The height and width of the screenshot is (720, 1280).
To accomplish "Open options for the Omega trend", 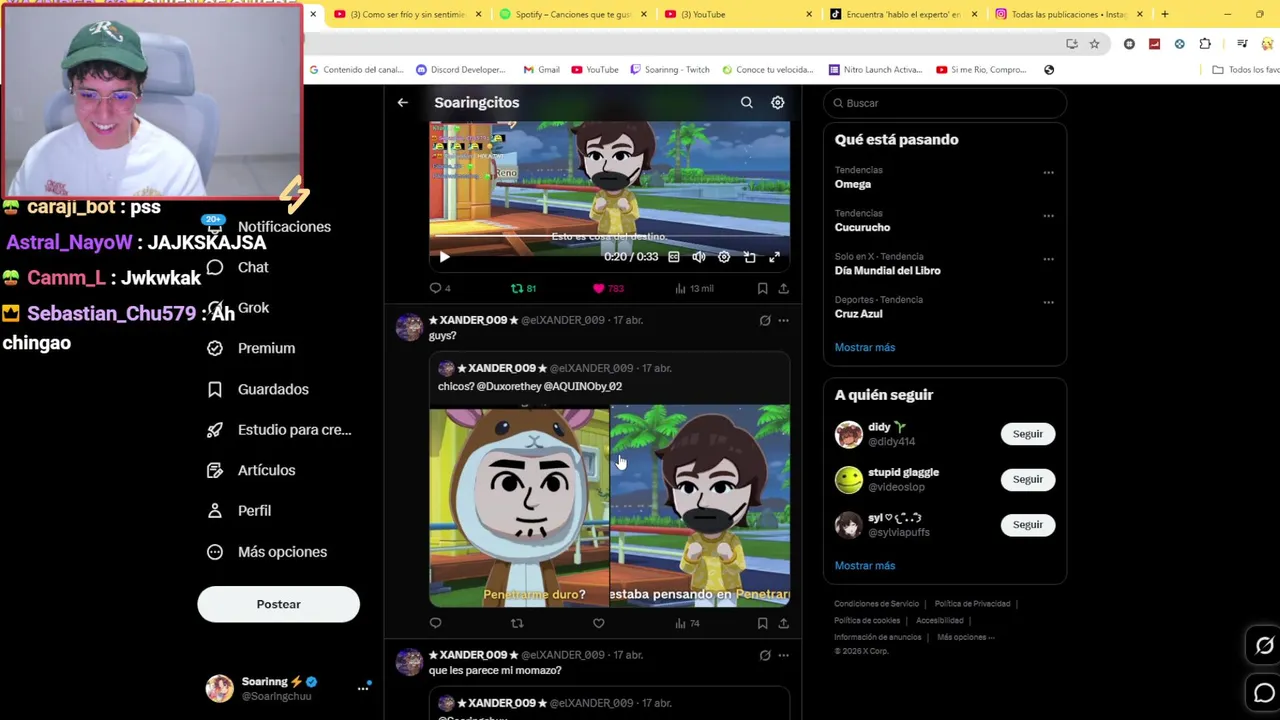I will pos(1048,173).
